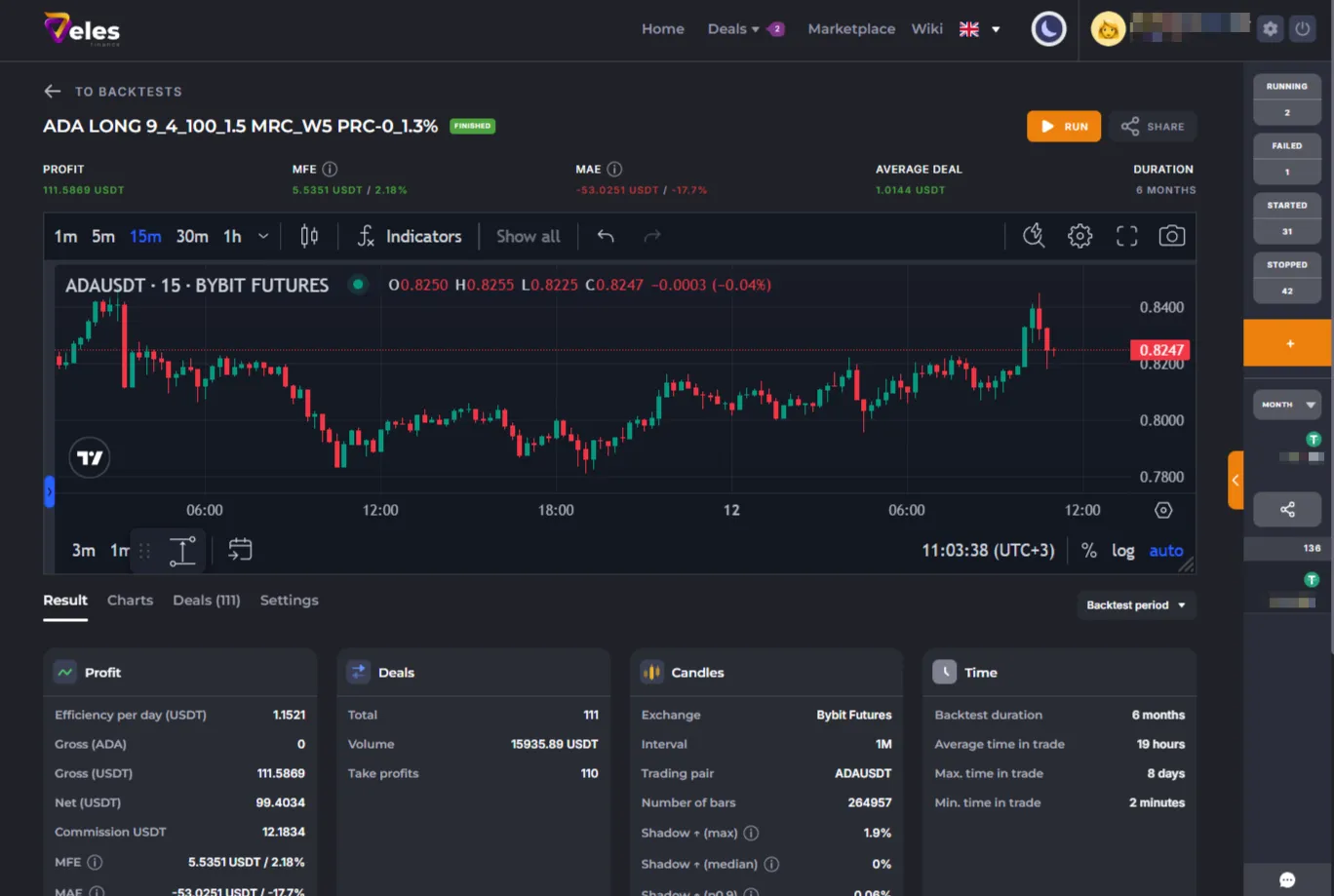Undo the last chart action
Viewport: 1334px width, 896px height.
[605, 236]
